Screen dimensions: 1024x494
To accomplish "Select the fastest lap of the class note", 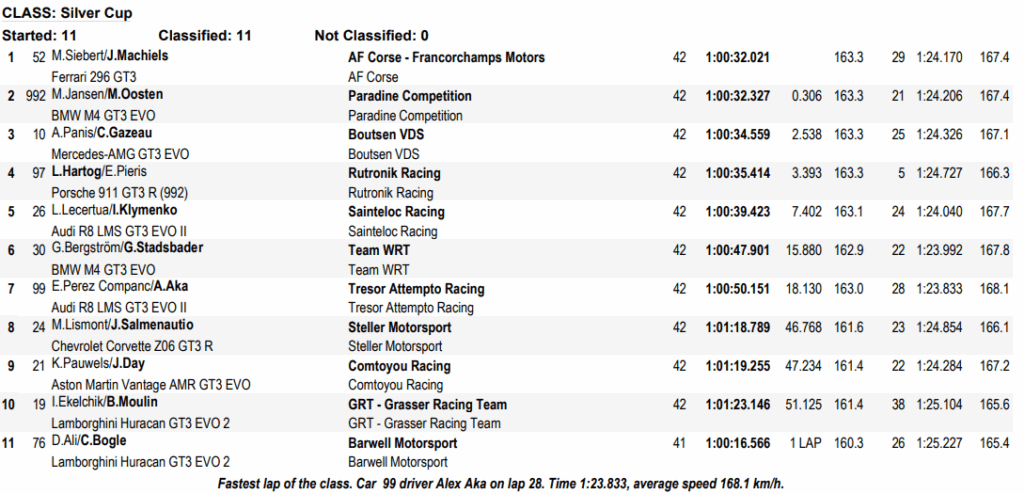I will pos(500,484).
